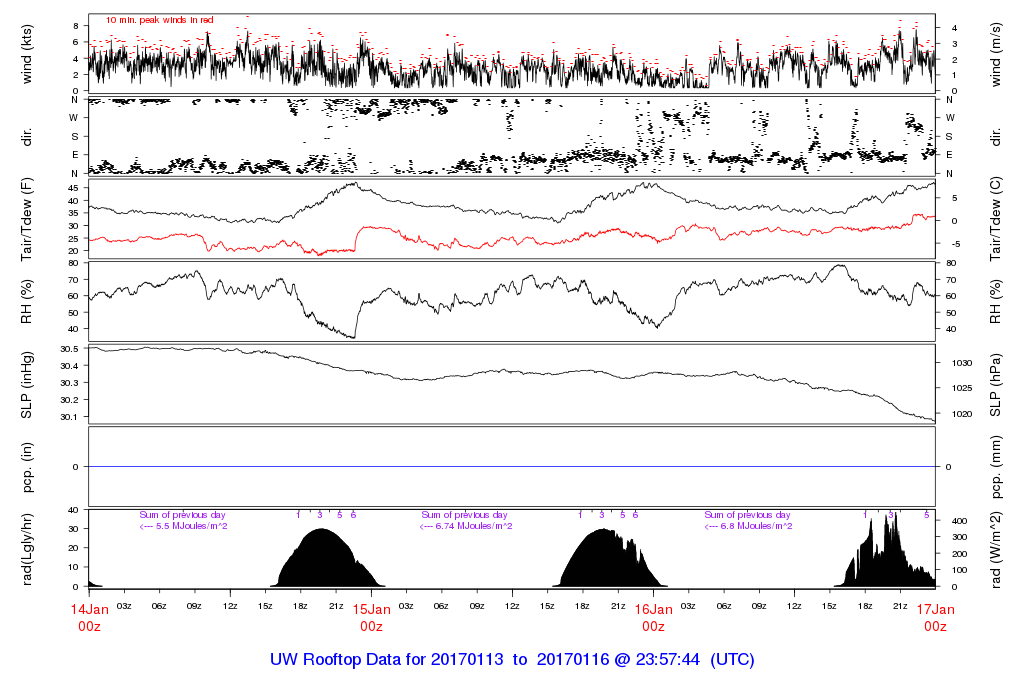Select the 16Jan 00z date marker

click(653, 616)
